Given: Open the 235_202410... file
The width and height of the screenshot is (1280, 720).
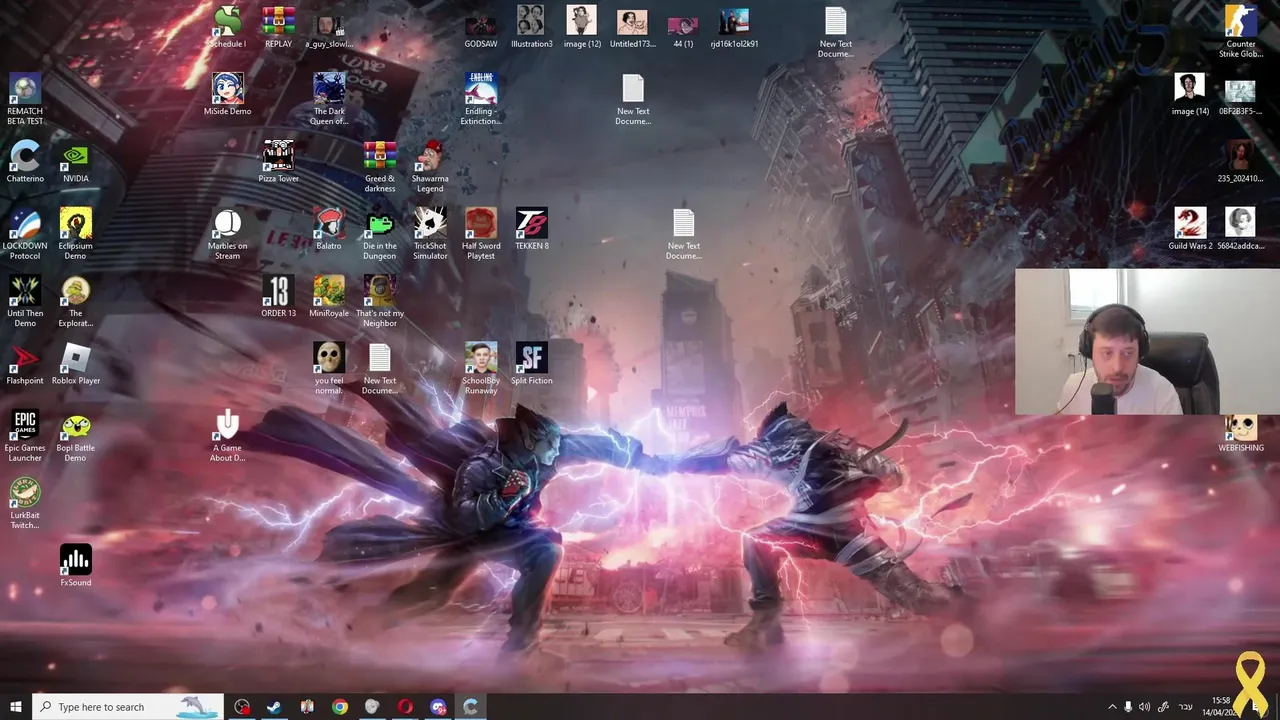Looking at the screenshot, I should (1241, 161).
